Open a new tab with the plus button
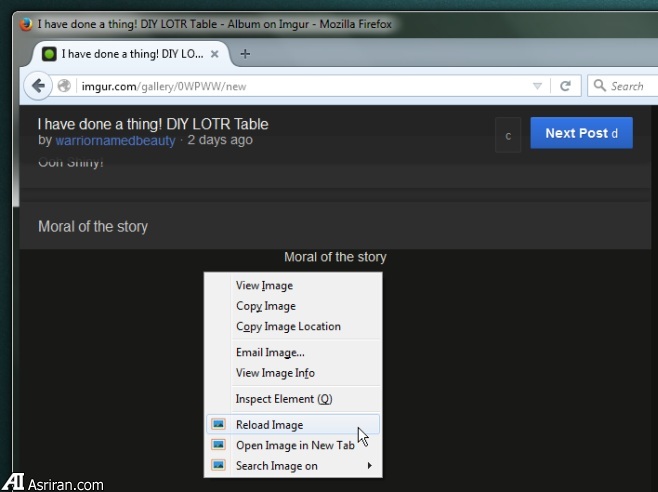The height and width of the screenshot is (492, 658). pyautogui.click(x=246, y=54)
